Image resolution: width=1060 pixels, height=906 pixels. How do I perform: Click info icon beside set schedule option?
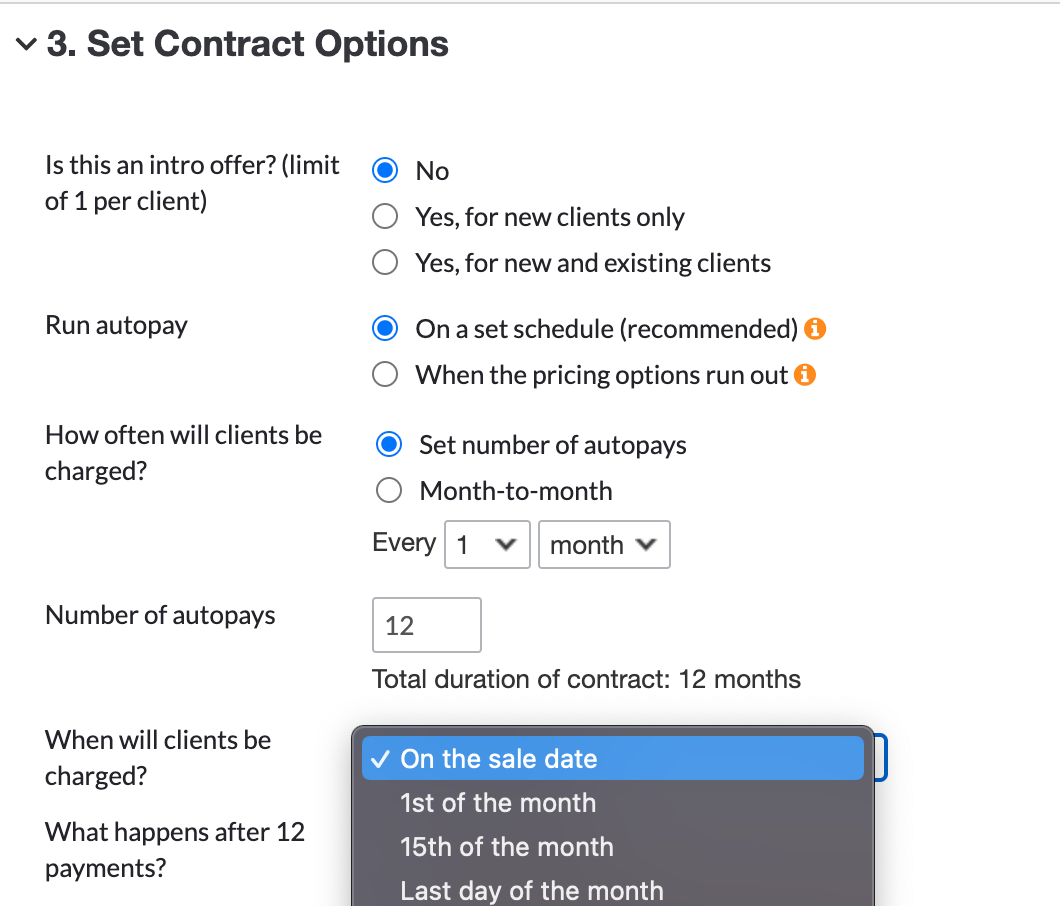816,329
